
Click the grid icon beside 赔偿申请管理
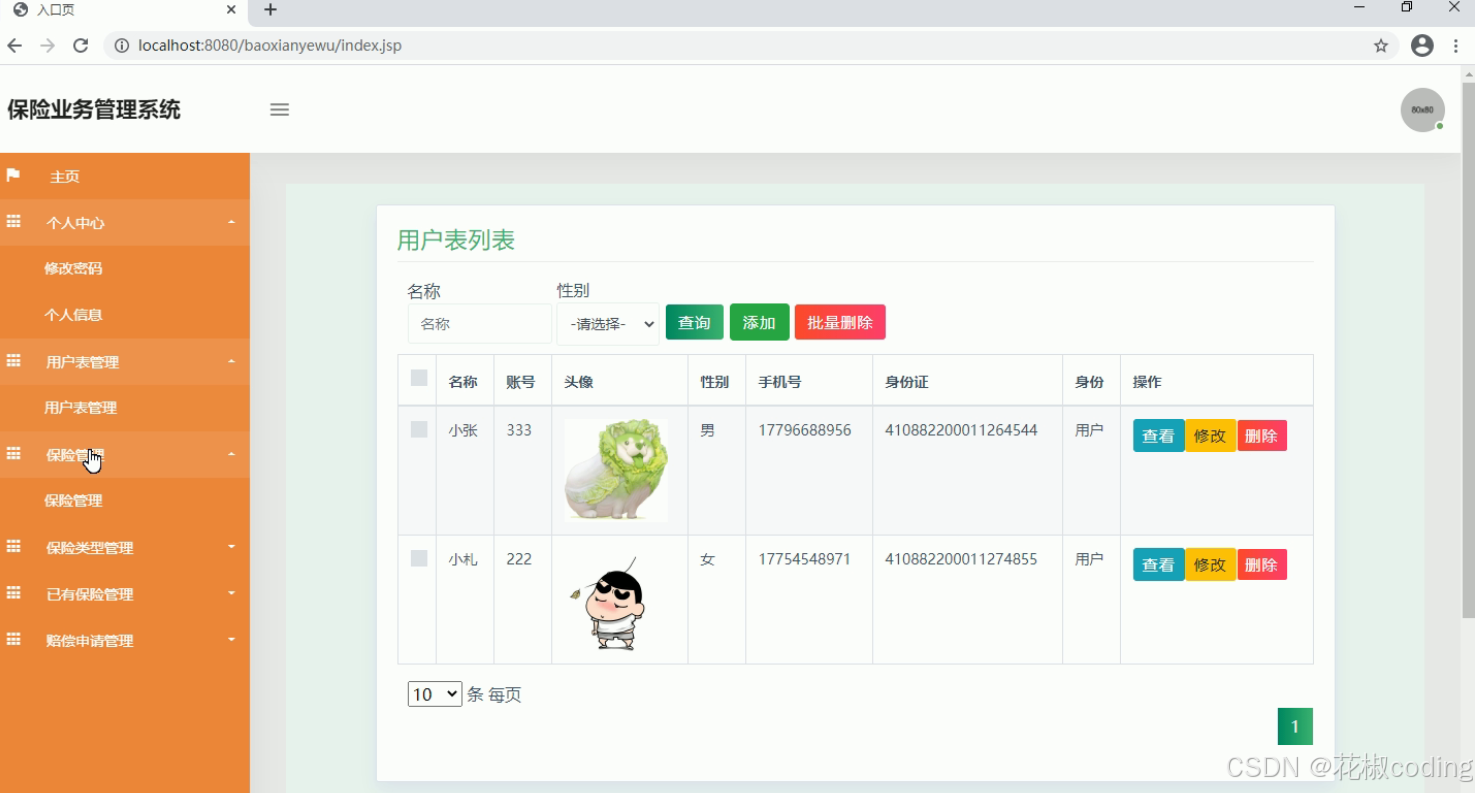[14, 640]
